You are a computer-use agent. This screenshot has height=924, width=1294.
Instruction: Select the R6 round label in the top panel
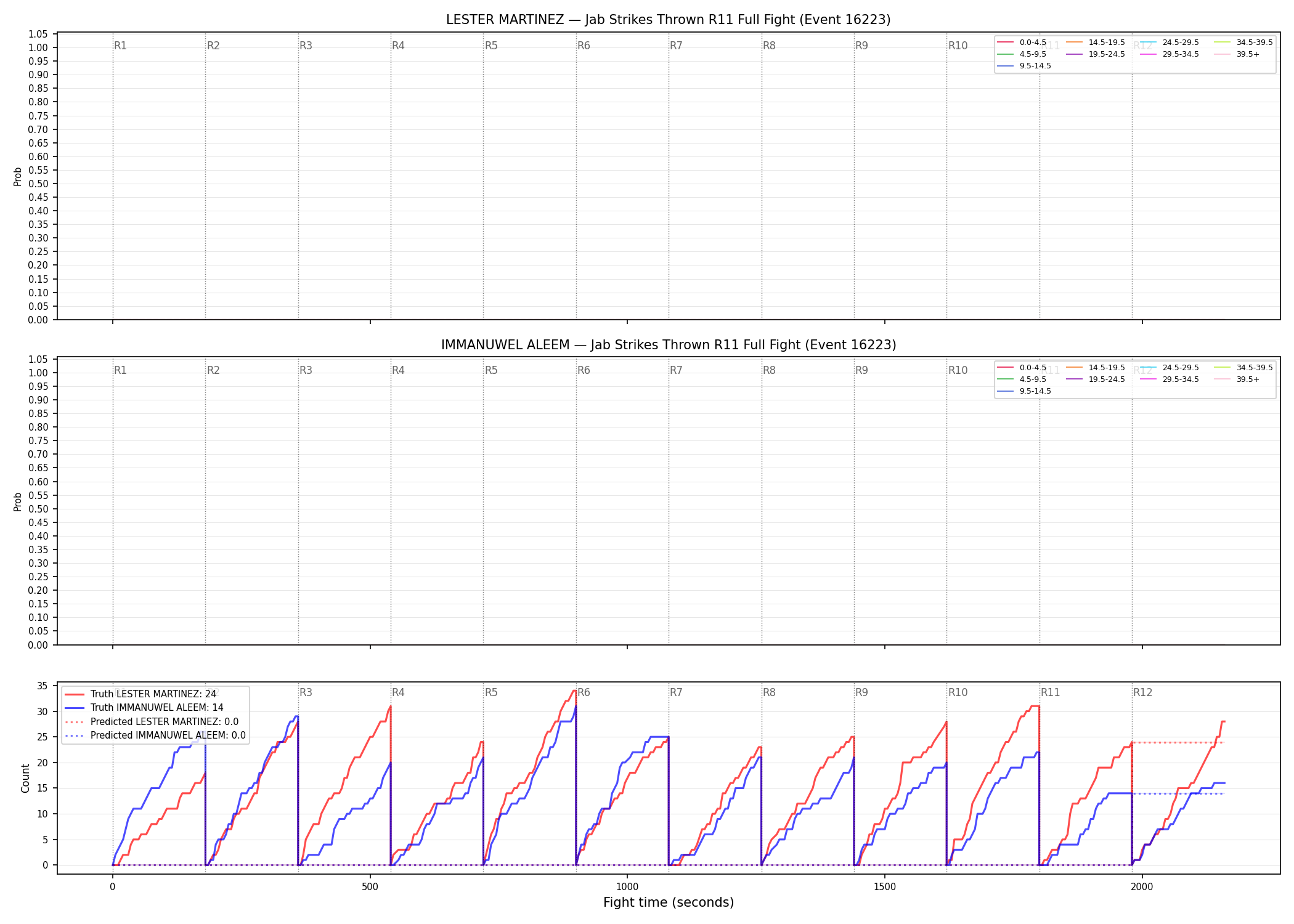pos(584,46)
